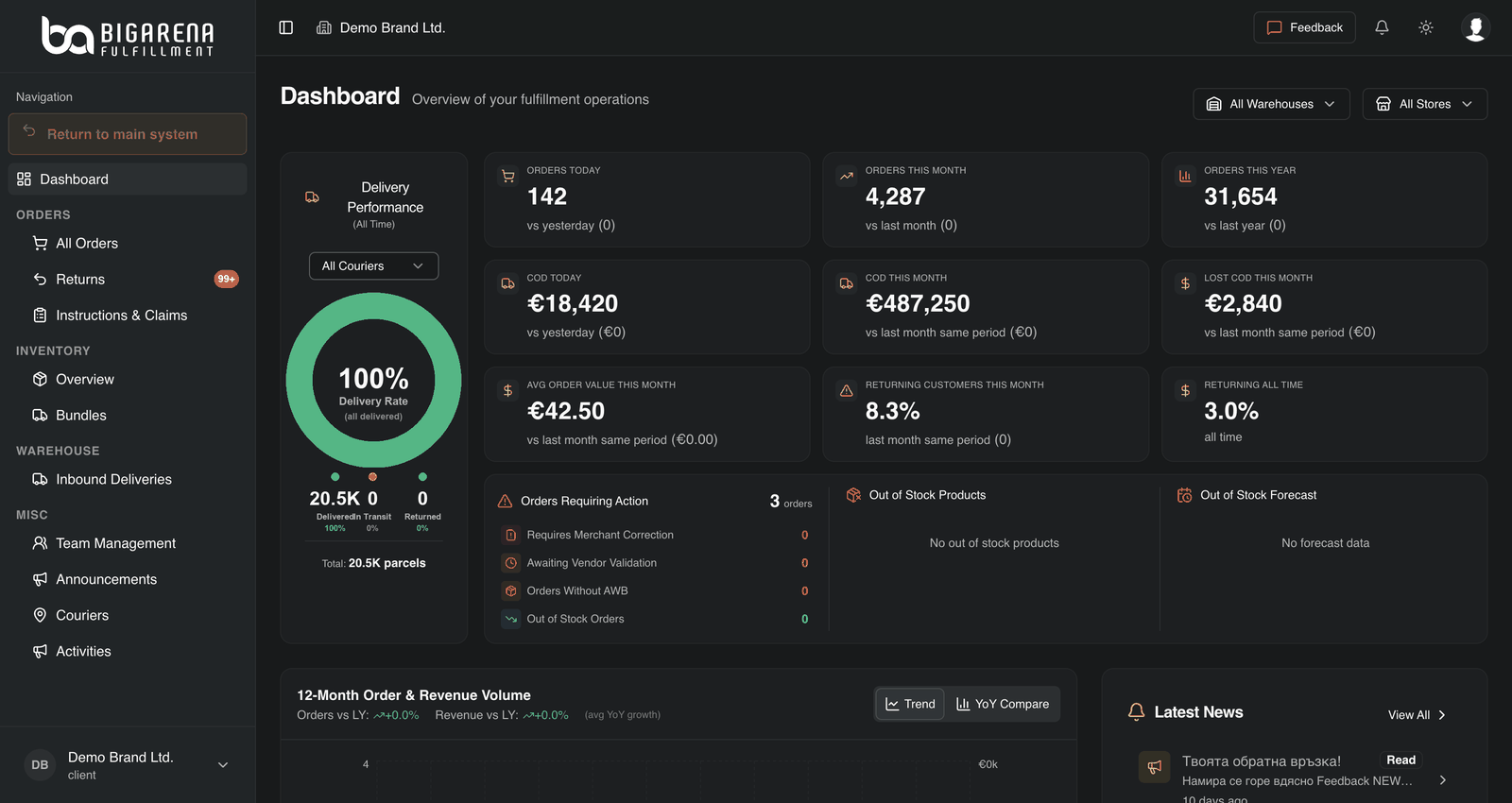The width and height of the screenshot is (1512, 803).
Task: Open Requires Merchant Correction row
Action: tap(655, 535)
